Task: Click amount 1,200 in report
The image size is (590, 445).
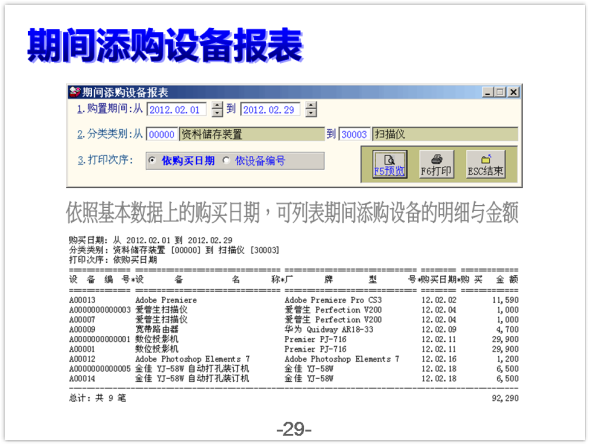Action: coord(507,359)
